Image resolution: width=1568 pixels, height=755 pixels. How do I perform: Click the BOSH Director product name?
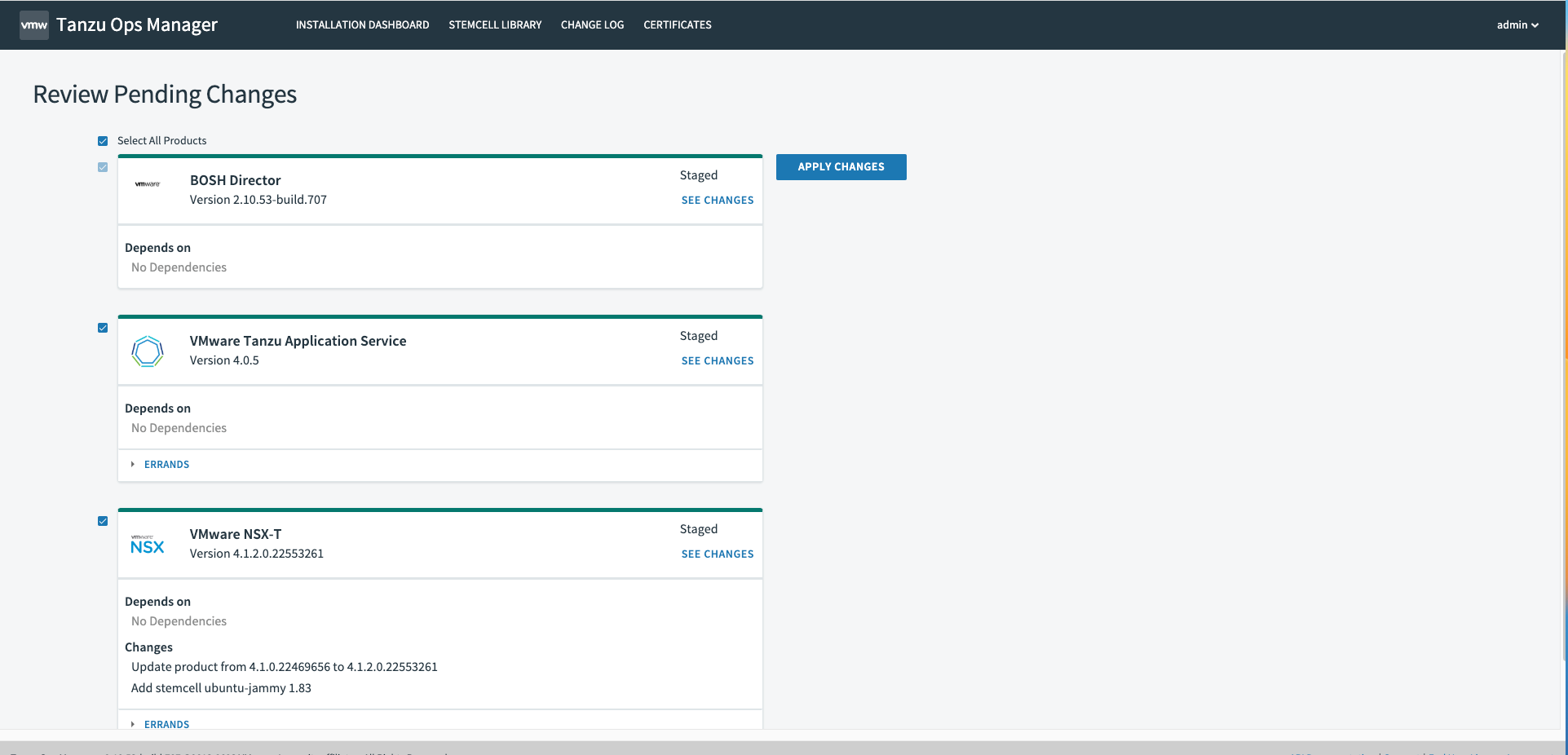coord(235,180)
